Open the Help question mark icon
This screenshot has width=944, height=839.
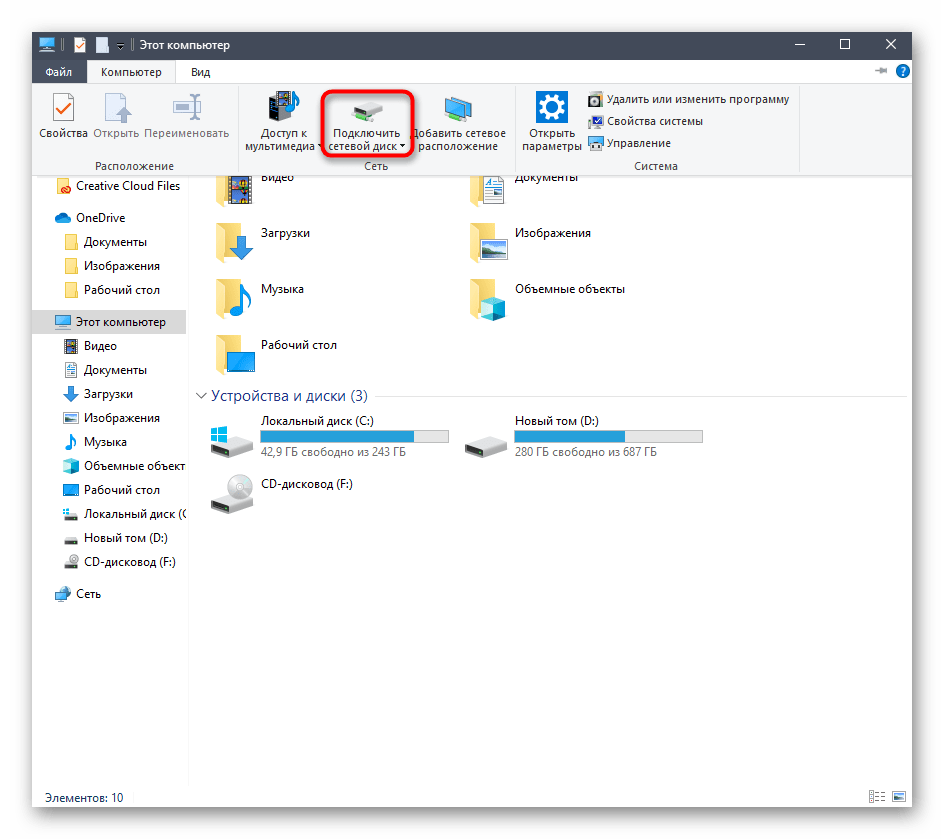click(902, 72)
